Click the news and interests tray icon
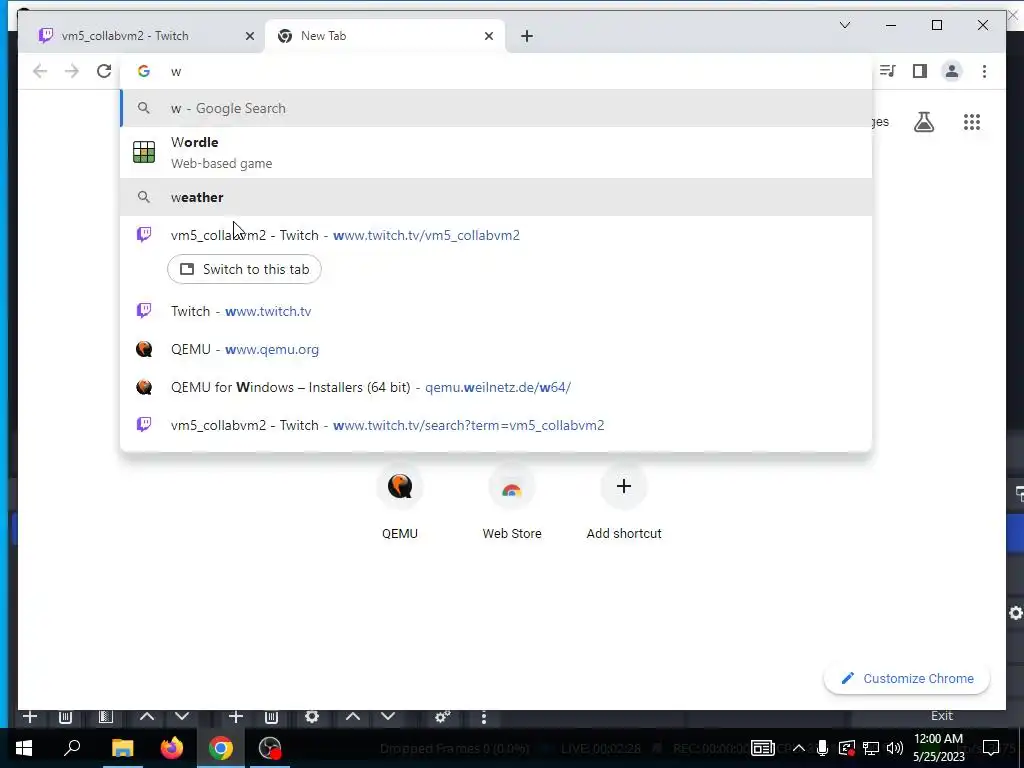1024x768 pixels. click(x=763, y=748)
